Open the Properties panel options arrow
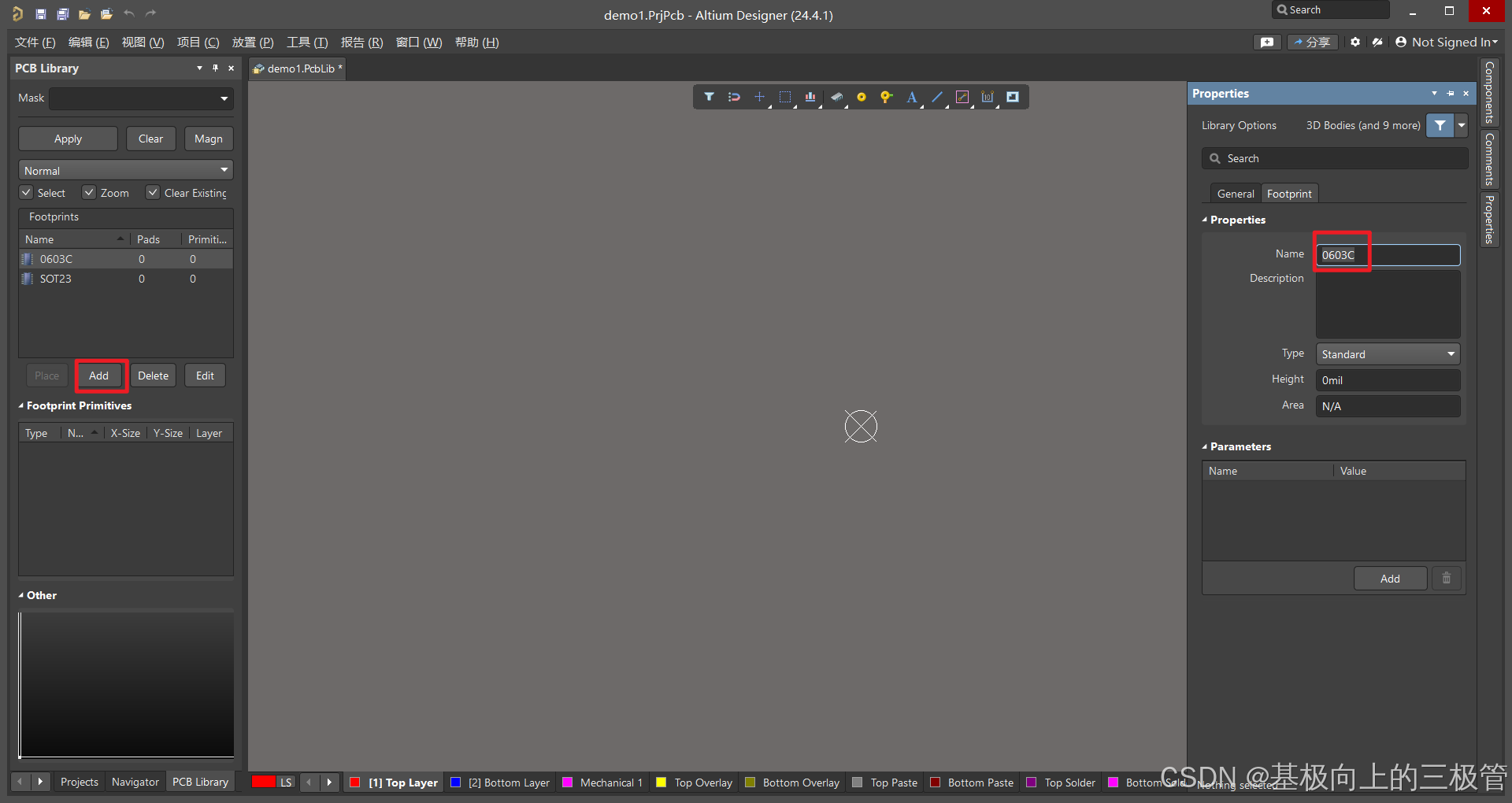Screen dimensions: 1512x803 point(1434,93)
